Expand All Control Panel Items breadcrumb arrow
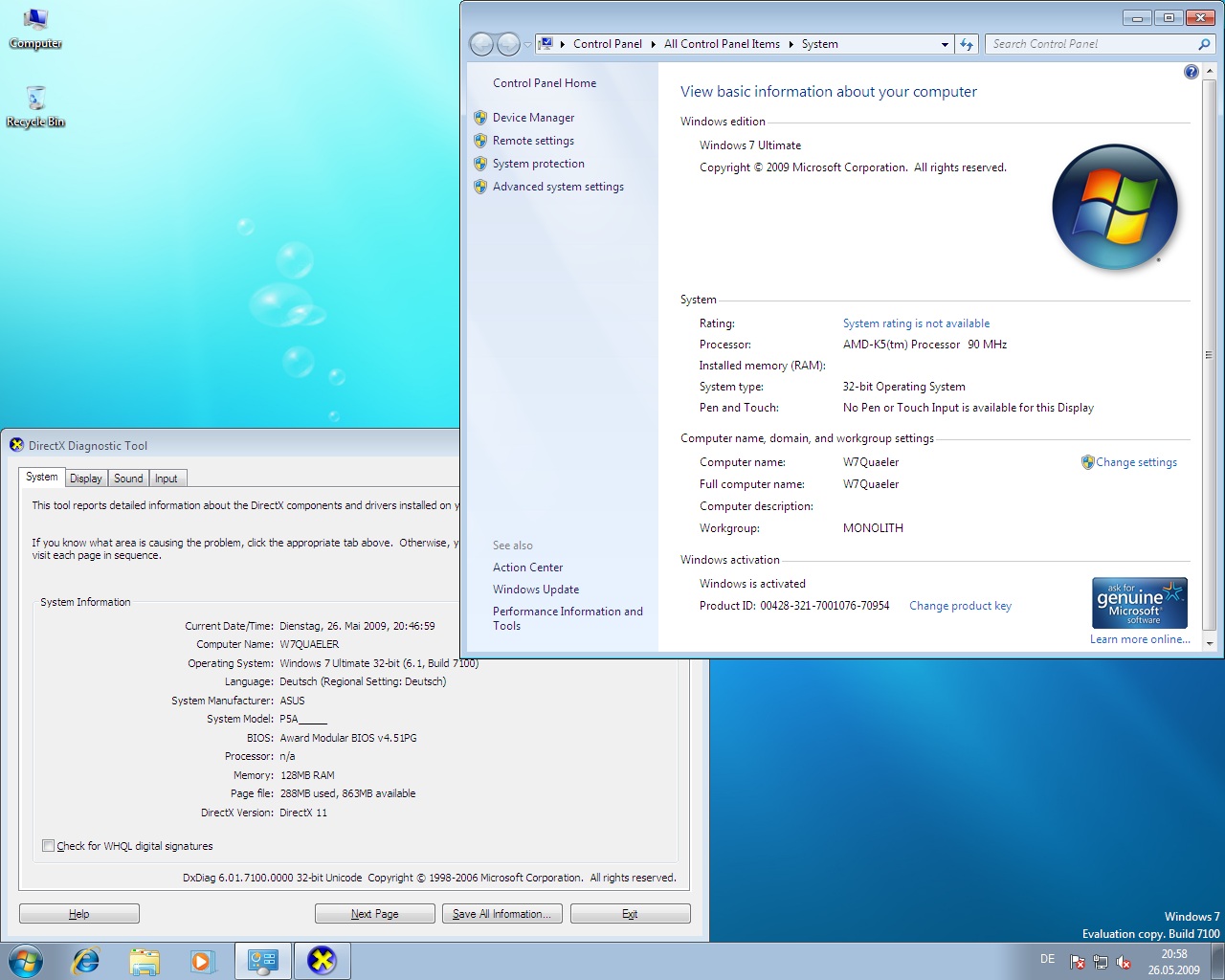This screenshot has height=980, width=1225. click(791, 44)
